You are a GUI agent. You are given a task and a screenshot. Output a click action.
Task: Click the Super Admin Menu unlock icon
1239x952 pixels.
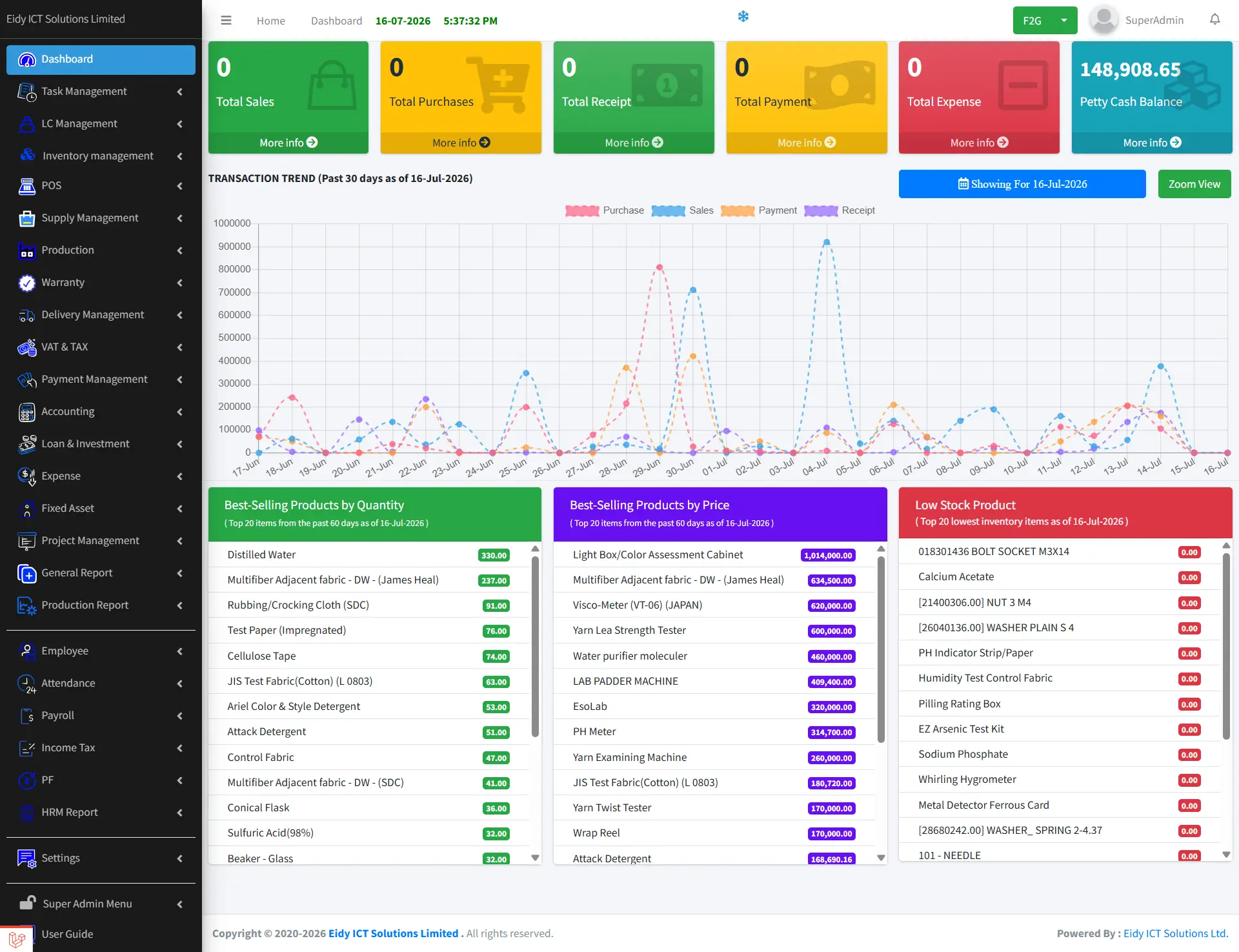(x=27, y=903)
